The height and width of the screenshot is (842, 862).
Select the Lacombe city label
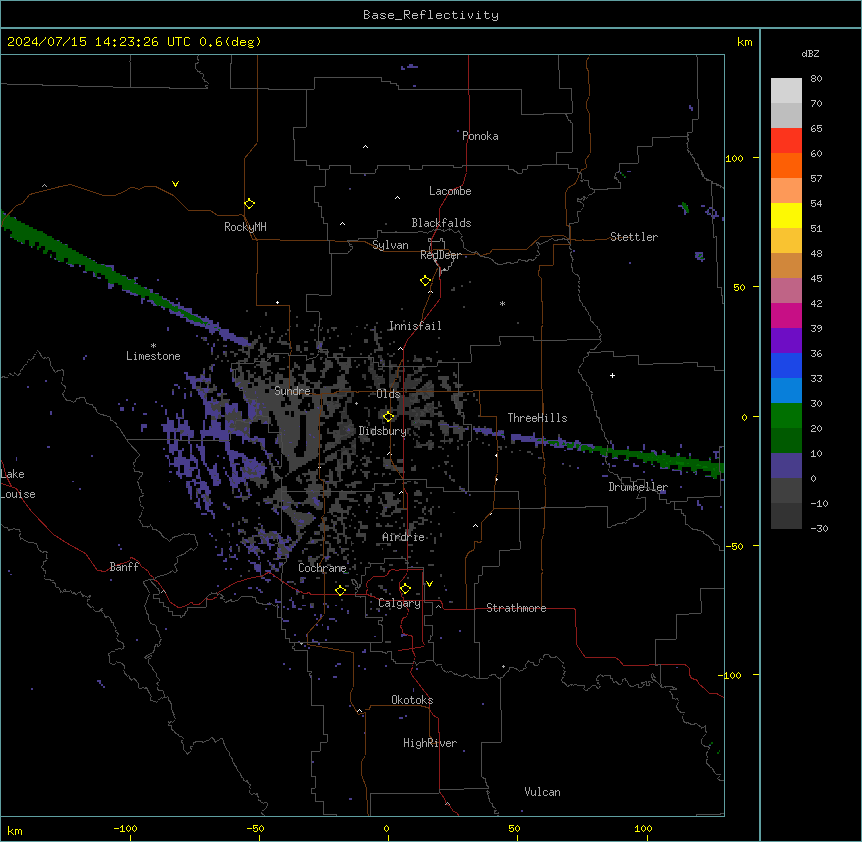point(450,191)
